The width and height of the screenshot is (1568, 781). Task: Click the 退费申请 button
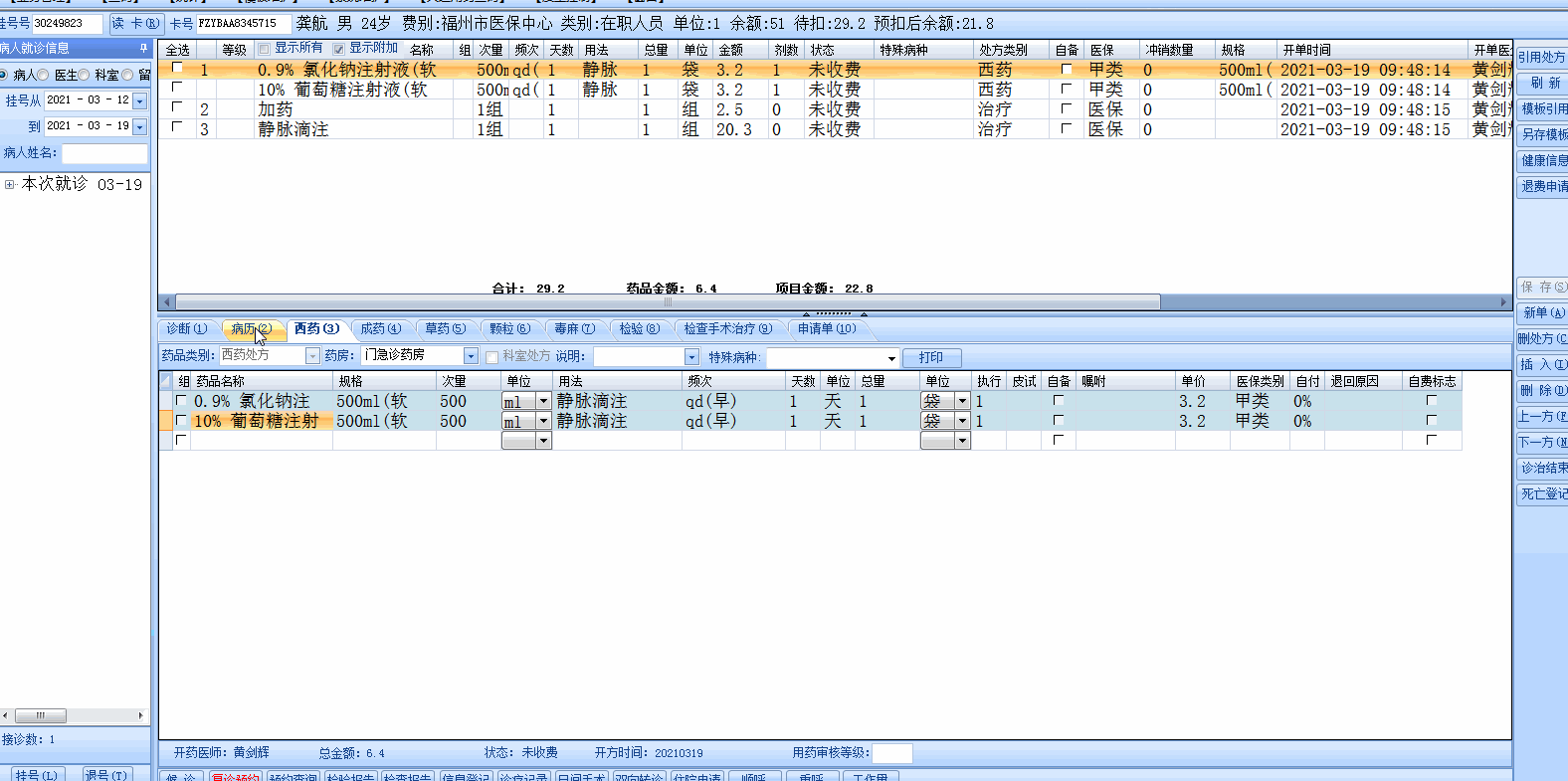point(1544,186)
